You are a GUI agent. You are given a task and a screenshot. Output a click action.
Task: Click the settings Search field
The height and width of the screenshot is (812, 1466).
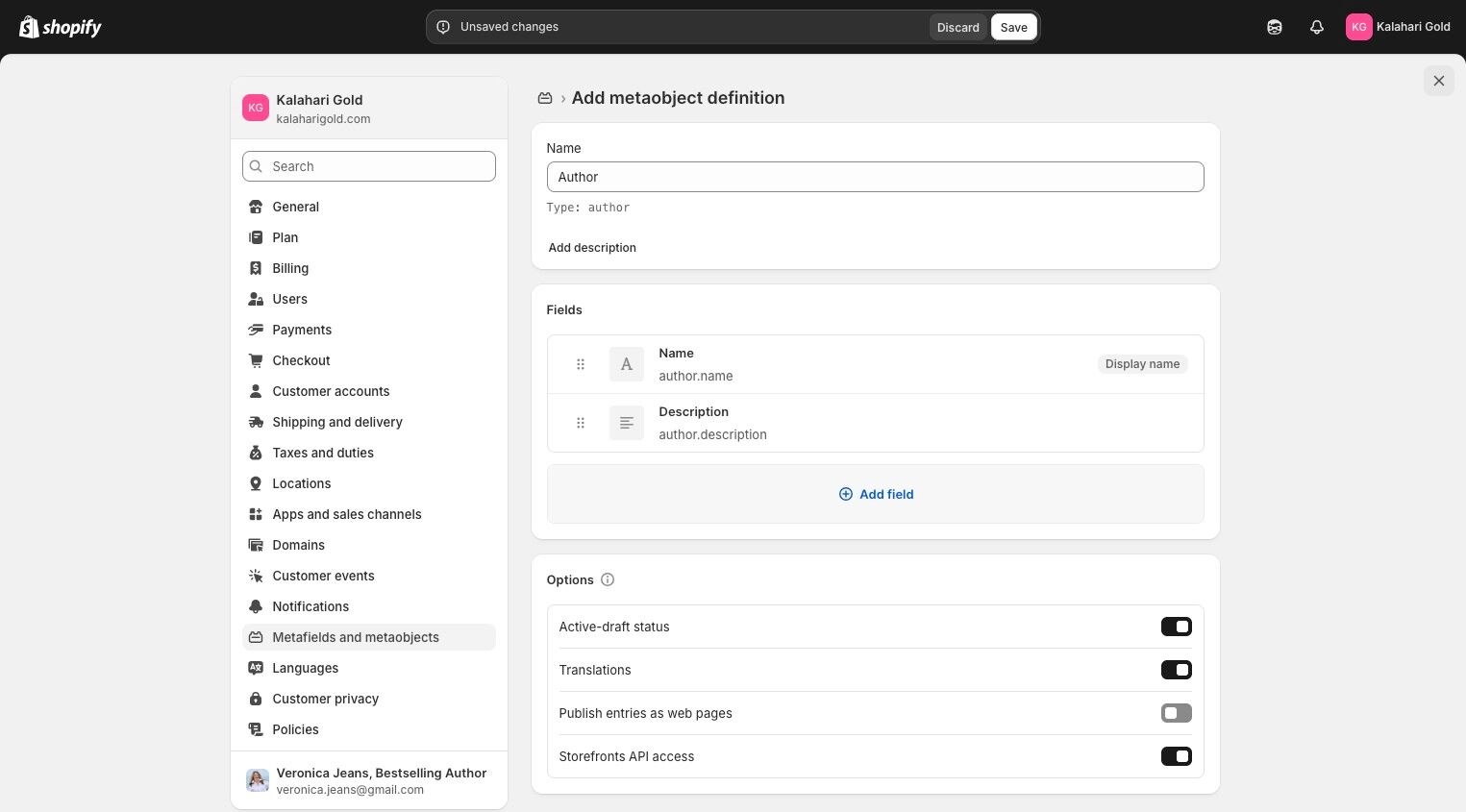(x=369, y=166)
